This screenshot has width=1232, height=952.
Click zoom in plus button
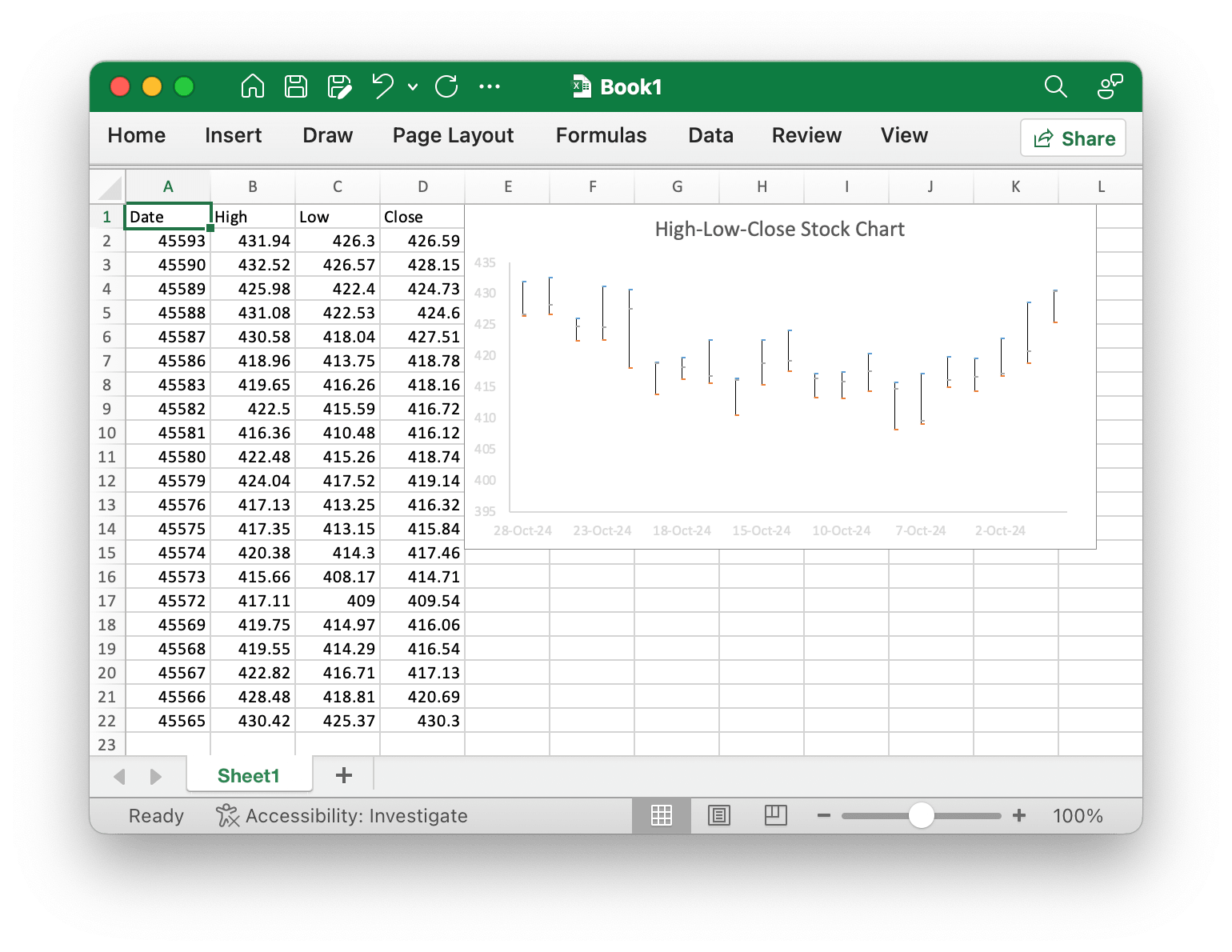pyautogui.click(x=1019, y=816)
